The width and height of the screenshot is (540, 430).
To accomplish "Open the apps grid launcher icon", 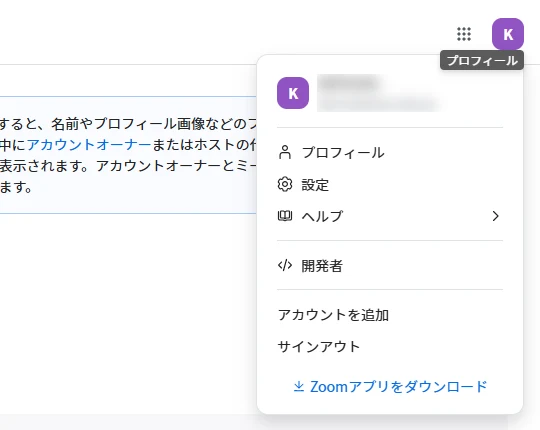I will click(x=464, y=34).
